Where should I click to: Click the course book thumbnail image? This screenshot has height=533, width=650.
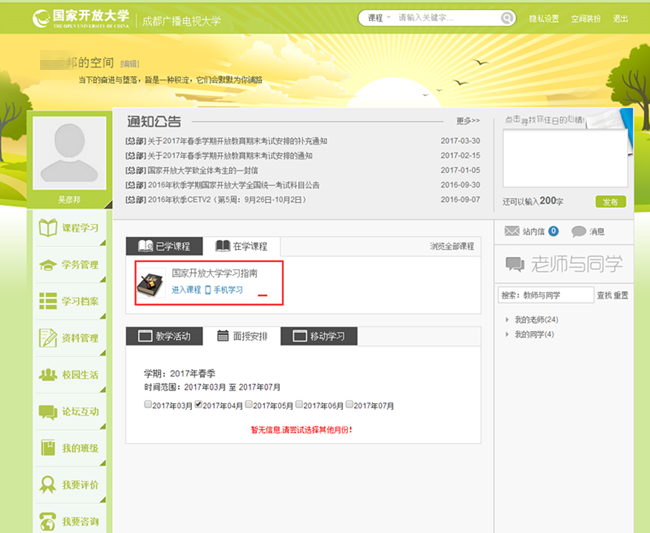coord(150,283)
